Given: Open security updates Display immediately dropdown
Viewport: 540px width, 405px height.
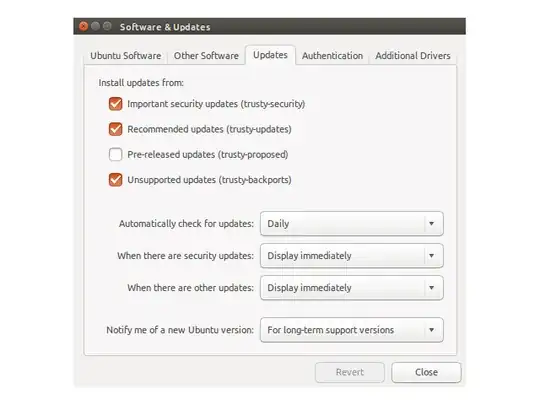Looking at the screenshot, I should click(352, 256).
